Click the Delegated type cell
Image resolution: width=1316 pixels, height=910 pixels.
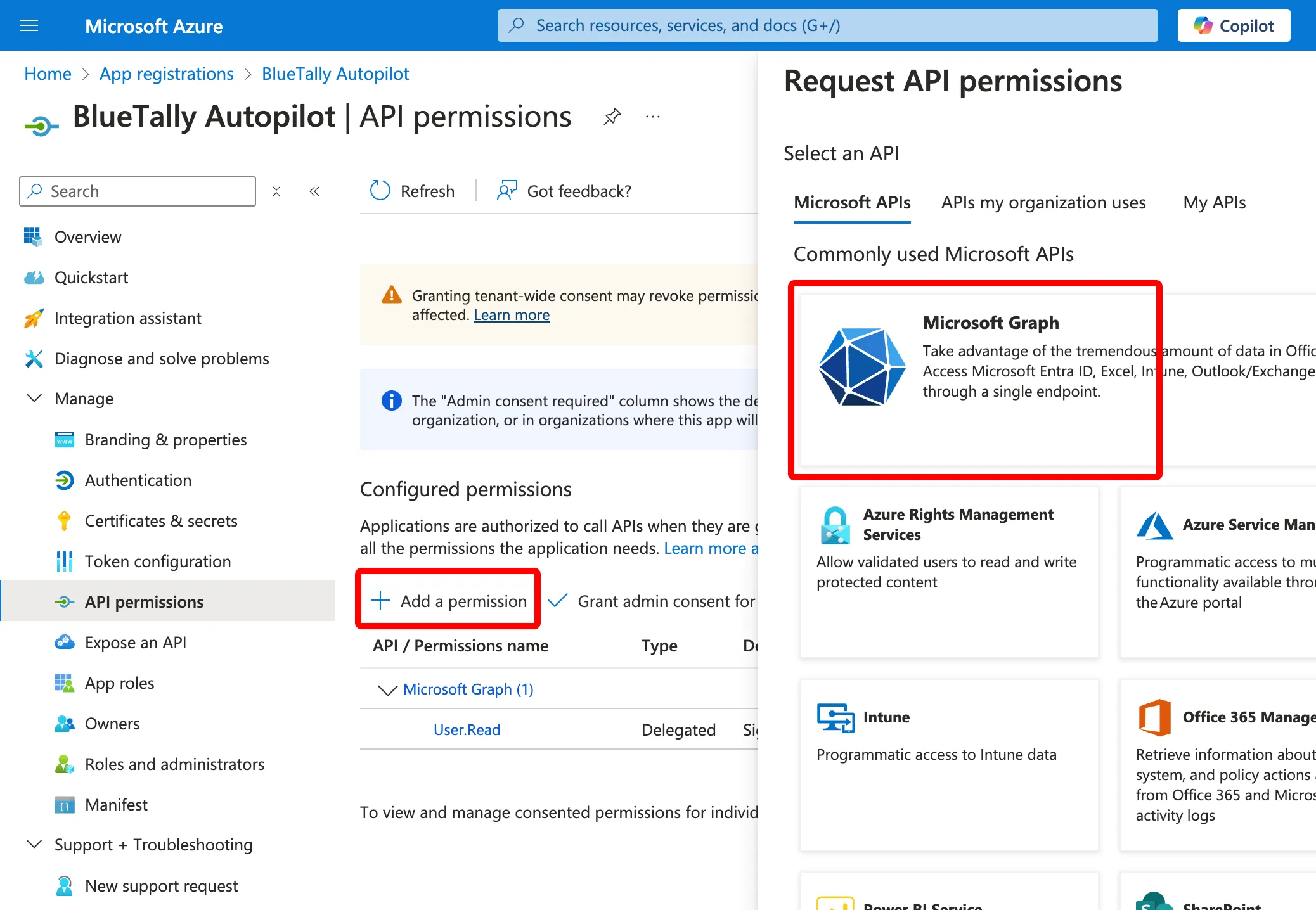tap(678, 730)
